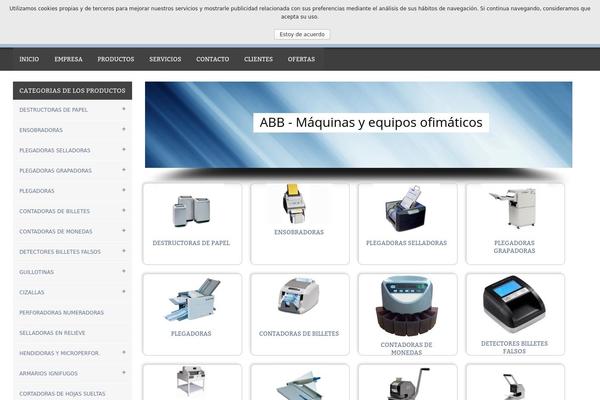Click the paper trimmer product image
The image size is (600, 400).
coord(300,385)
